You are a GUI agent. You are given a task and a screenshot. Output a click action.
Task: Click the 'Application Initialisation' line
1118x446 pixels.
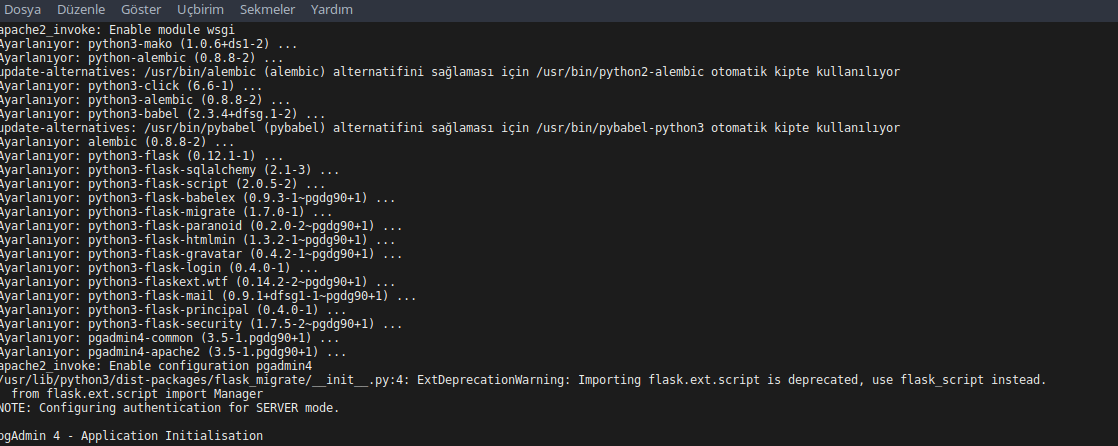[130, 436]
